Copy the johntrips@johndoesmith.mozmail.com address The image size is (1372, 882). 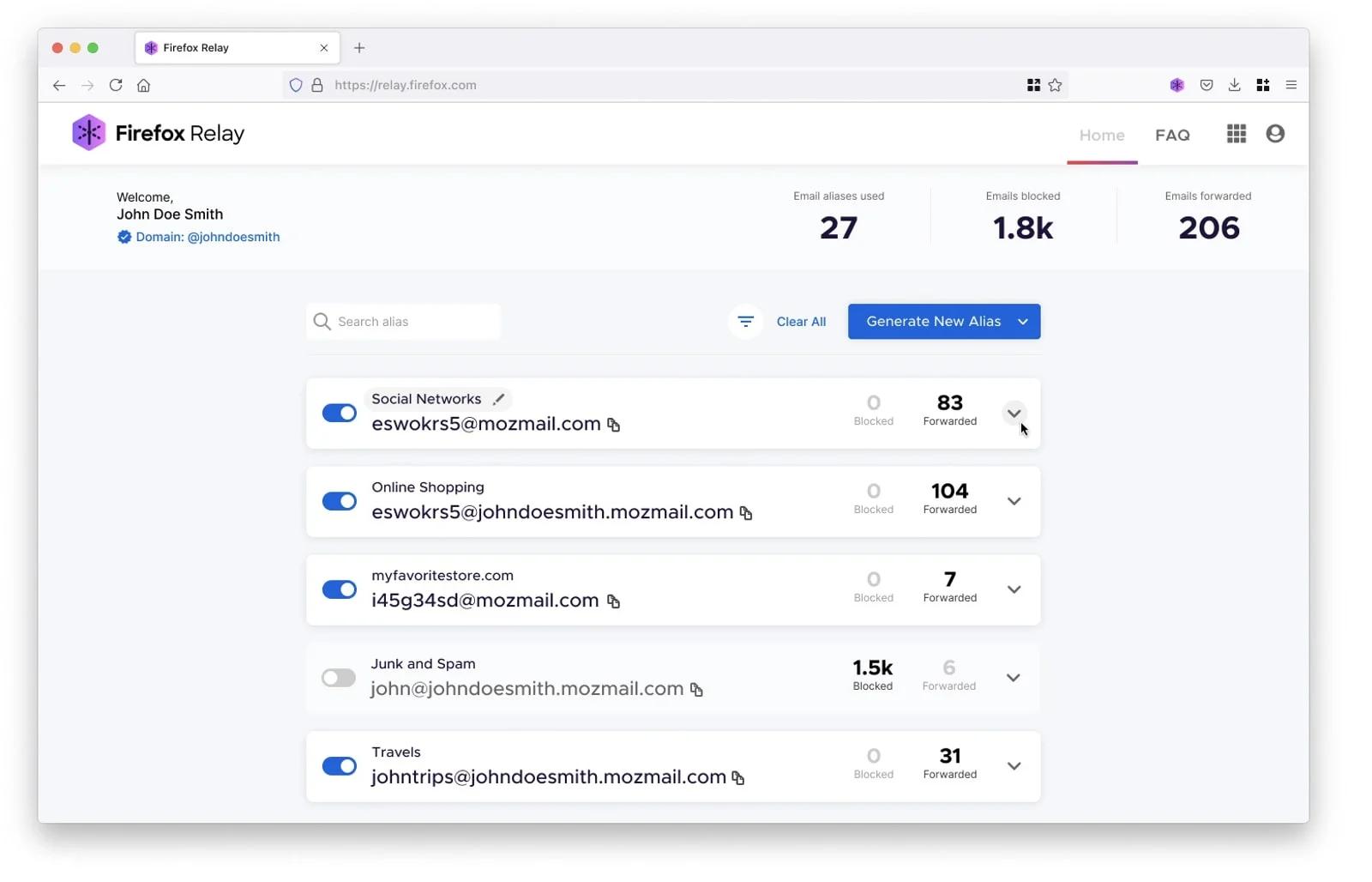pyautogui.click(x=739, y=777)
